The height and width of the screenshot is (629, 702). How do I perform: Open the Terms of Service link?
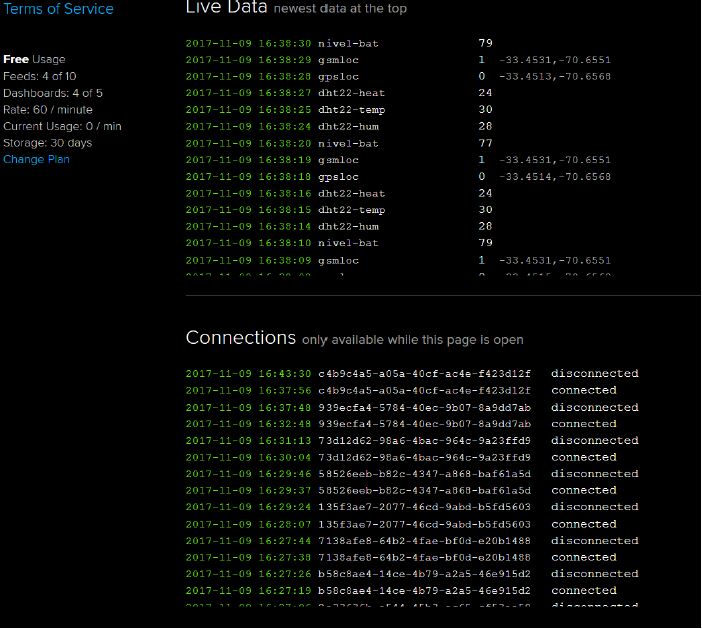tap(57, 9)
